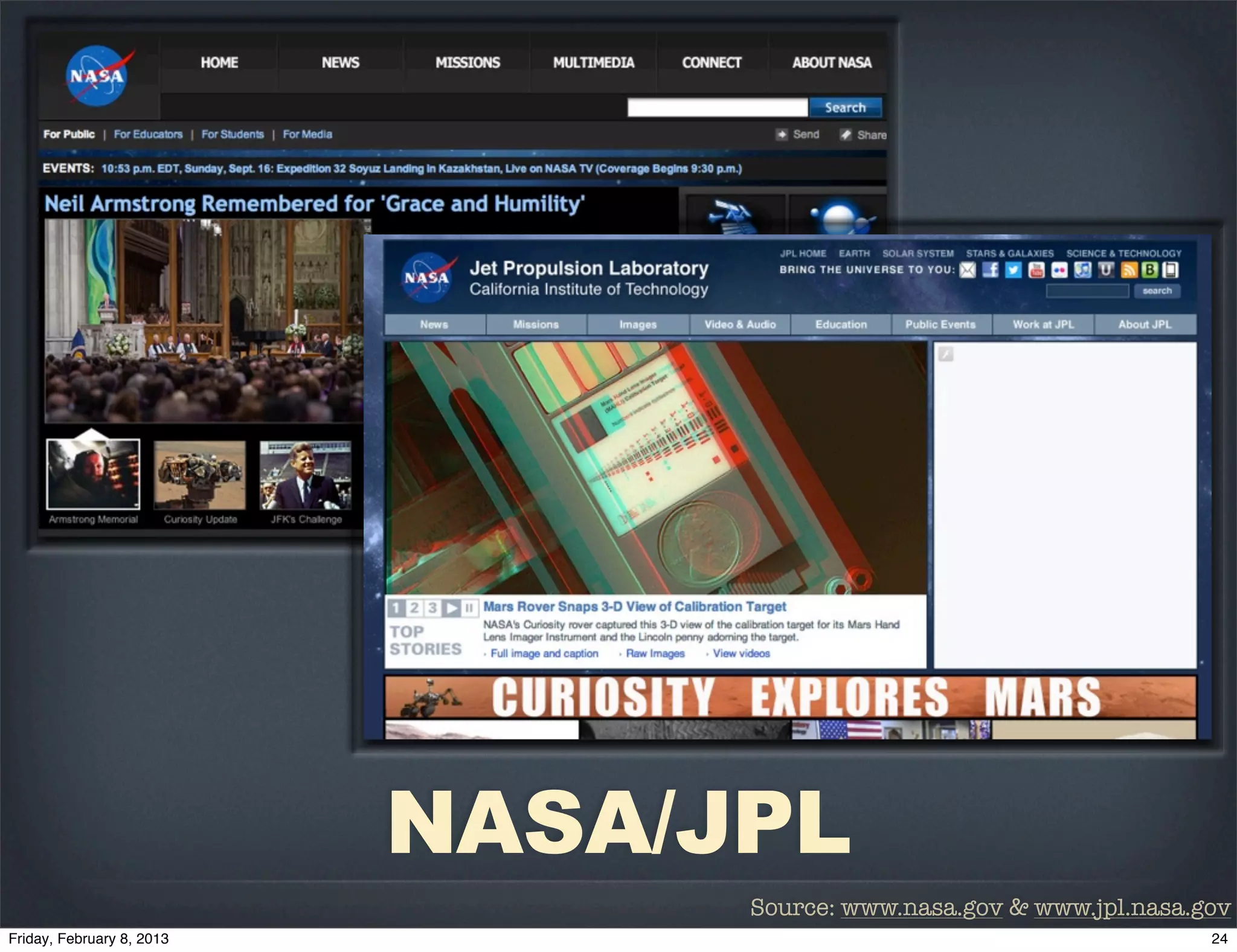Open the Neil Armstrong Remembered headline

pyautogui.click(x=315, y=204)
